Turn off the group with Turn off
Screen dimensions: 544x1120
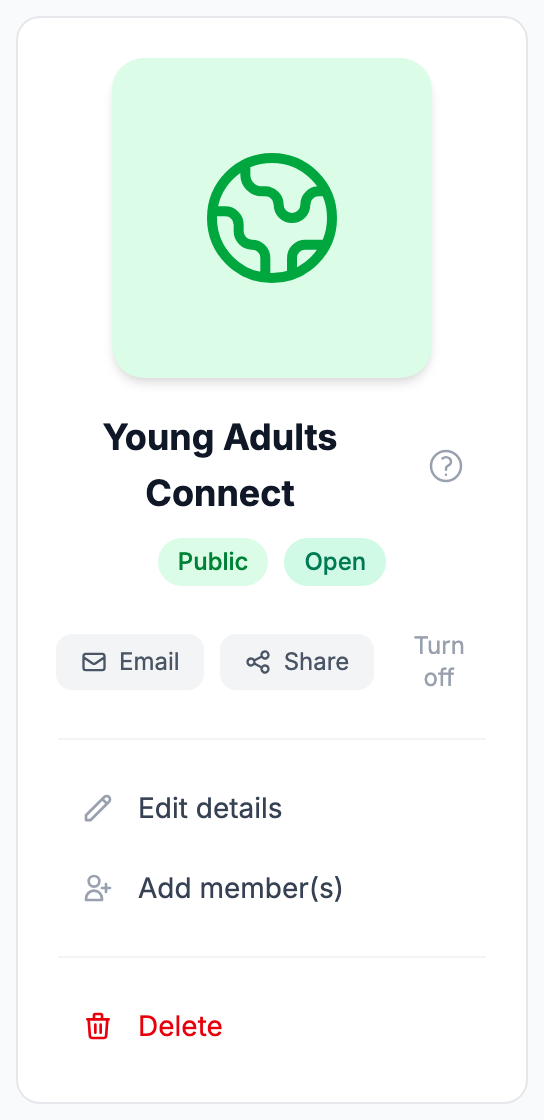(439, 661)
